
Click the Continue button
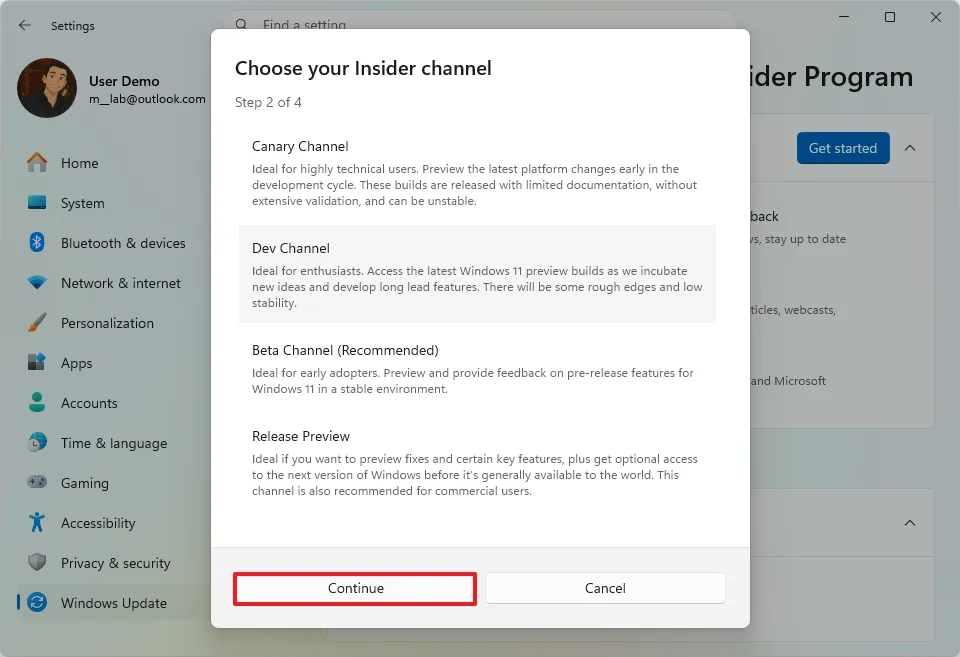point(354,588)
